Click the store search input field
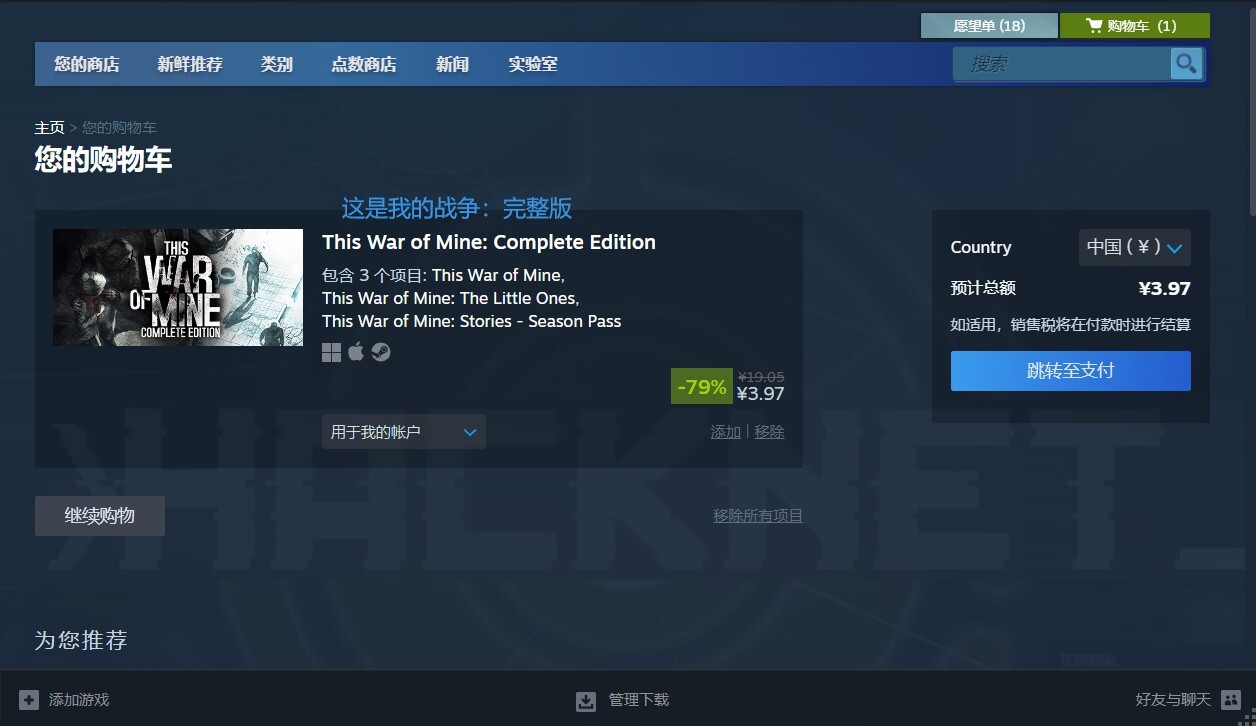 point(1062,64)
